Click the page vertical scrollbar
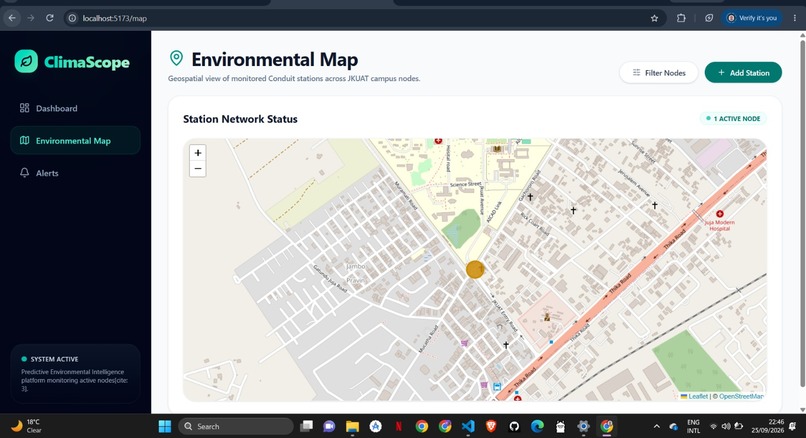This screenshot has height=438, width=806. tap(802, 211)
